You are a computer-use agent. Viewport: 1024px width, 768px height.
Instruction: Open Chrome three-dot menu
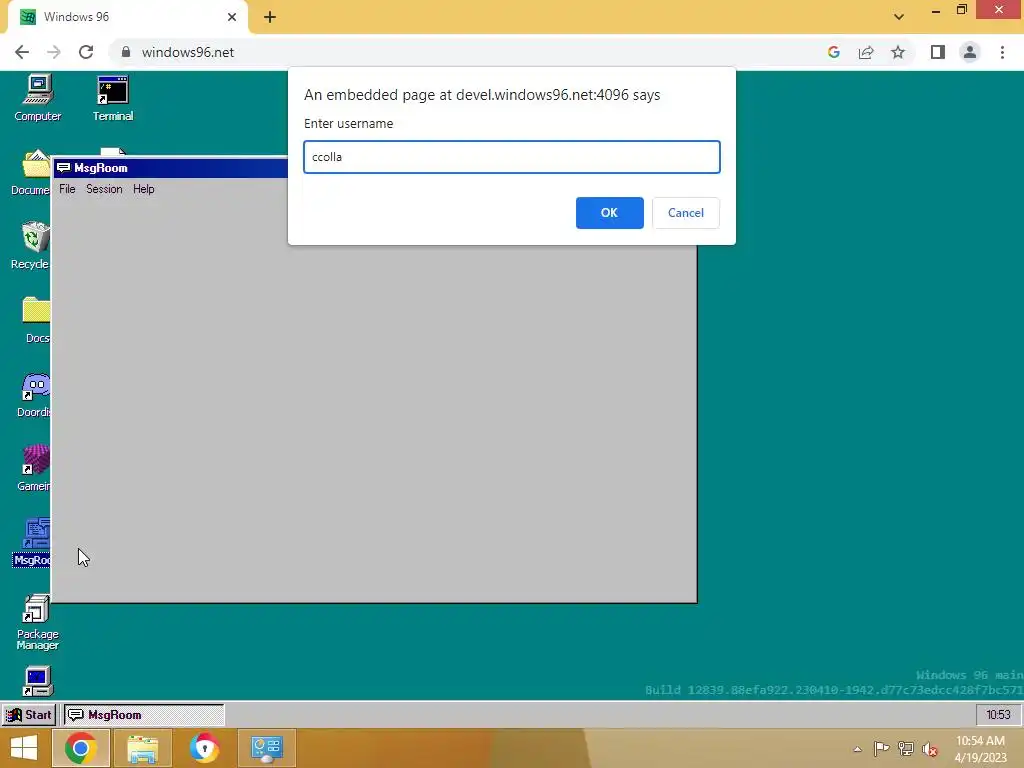[x=1002, y=52]
